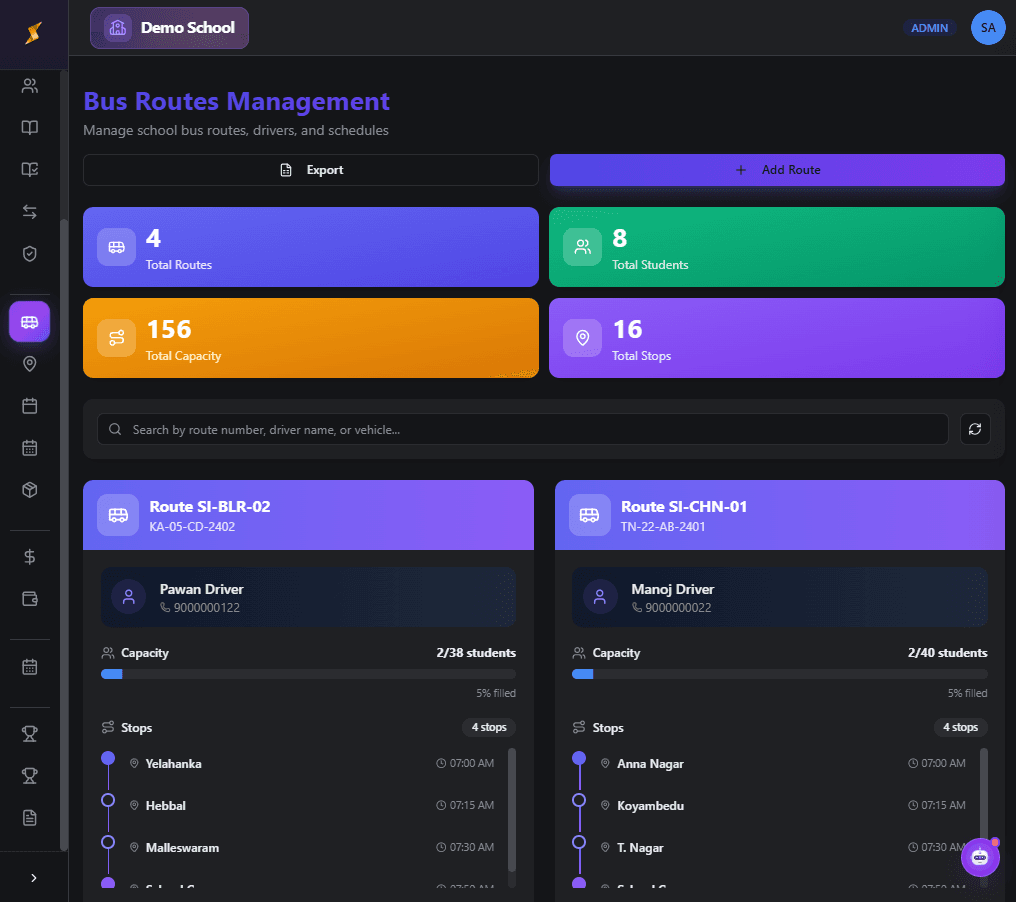This screenshot has width=1016, height=902.
Task: Click the left sidebar scrollbar
Action: [x=64, y=535]
